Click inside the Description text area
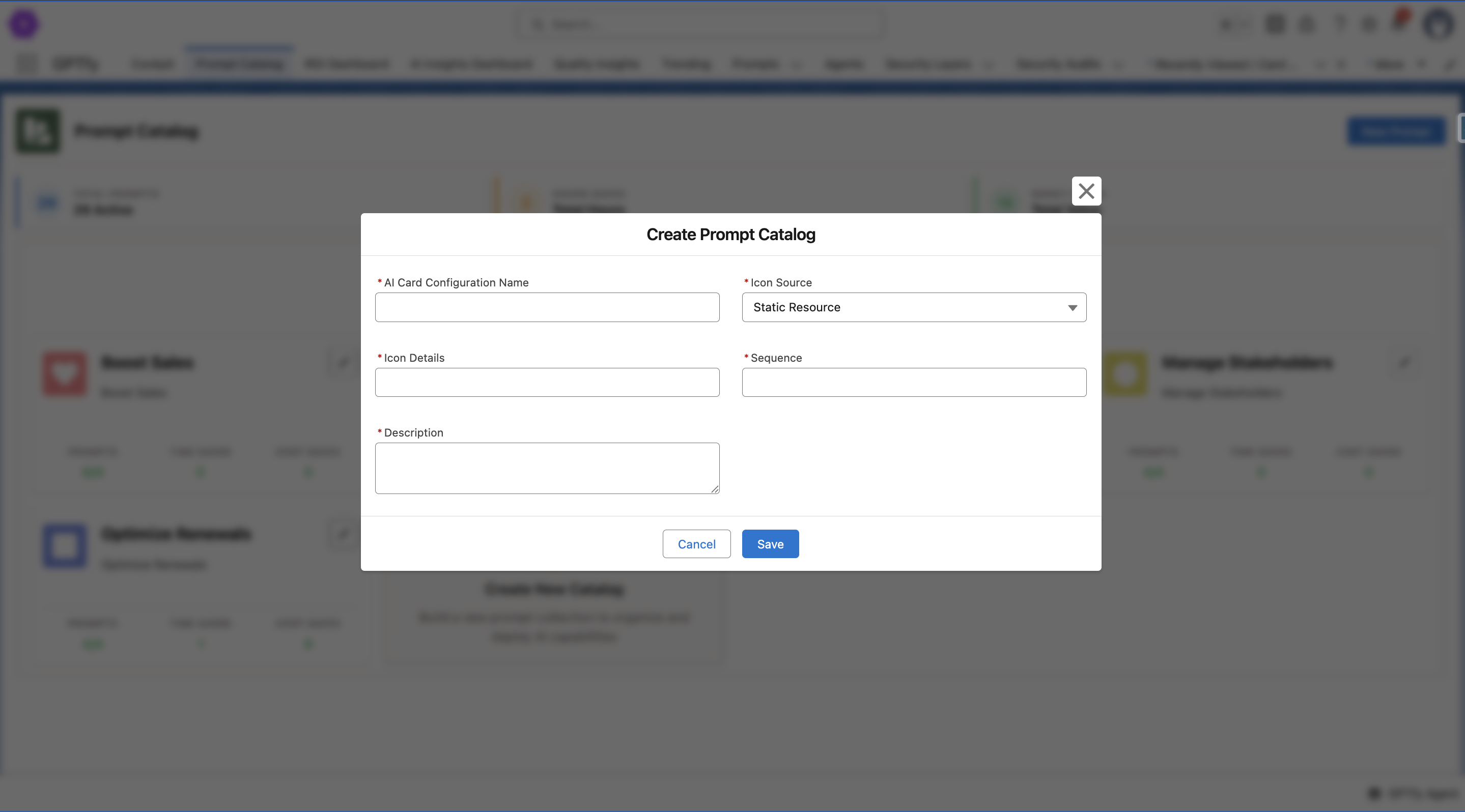The image size is (1465, 812). pyautogui.click(x=547, y=468)
